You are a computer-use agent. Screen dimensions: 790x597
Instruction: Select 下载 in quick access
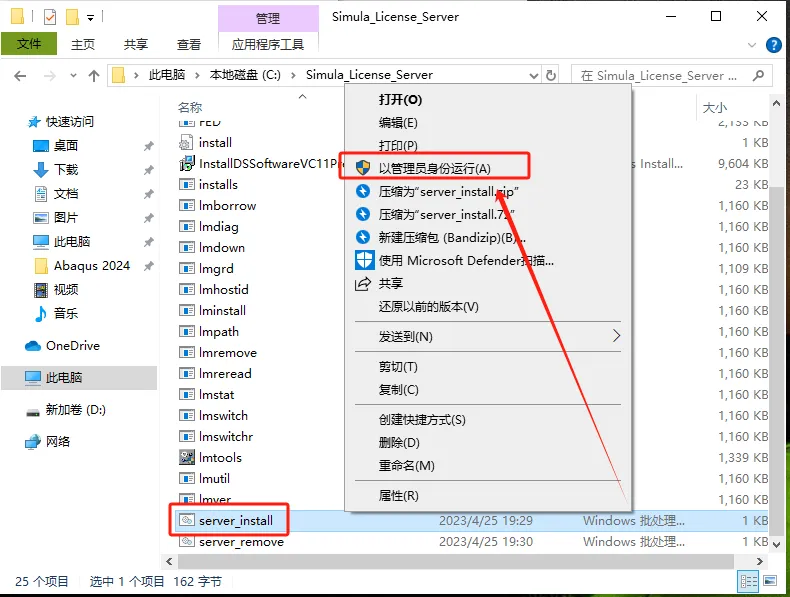(x=65, y=169)
